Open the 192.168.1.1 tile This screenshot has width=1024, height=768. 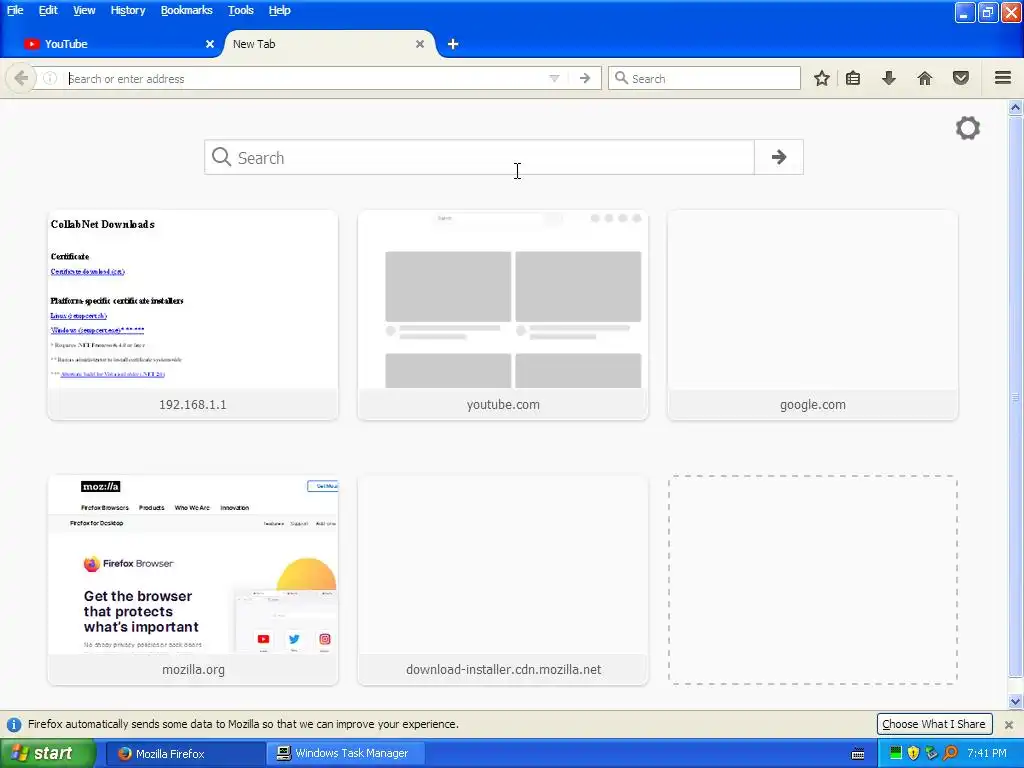(x=193, y=315)
